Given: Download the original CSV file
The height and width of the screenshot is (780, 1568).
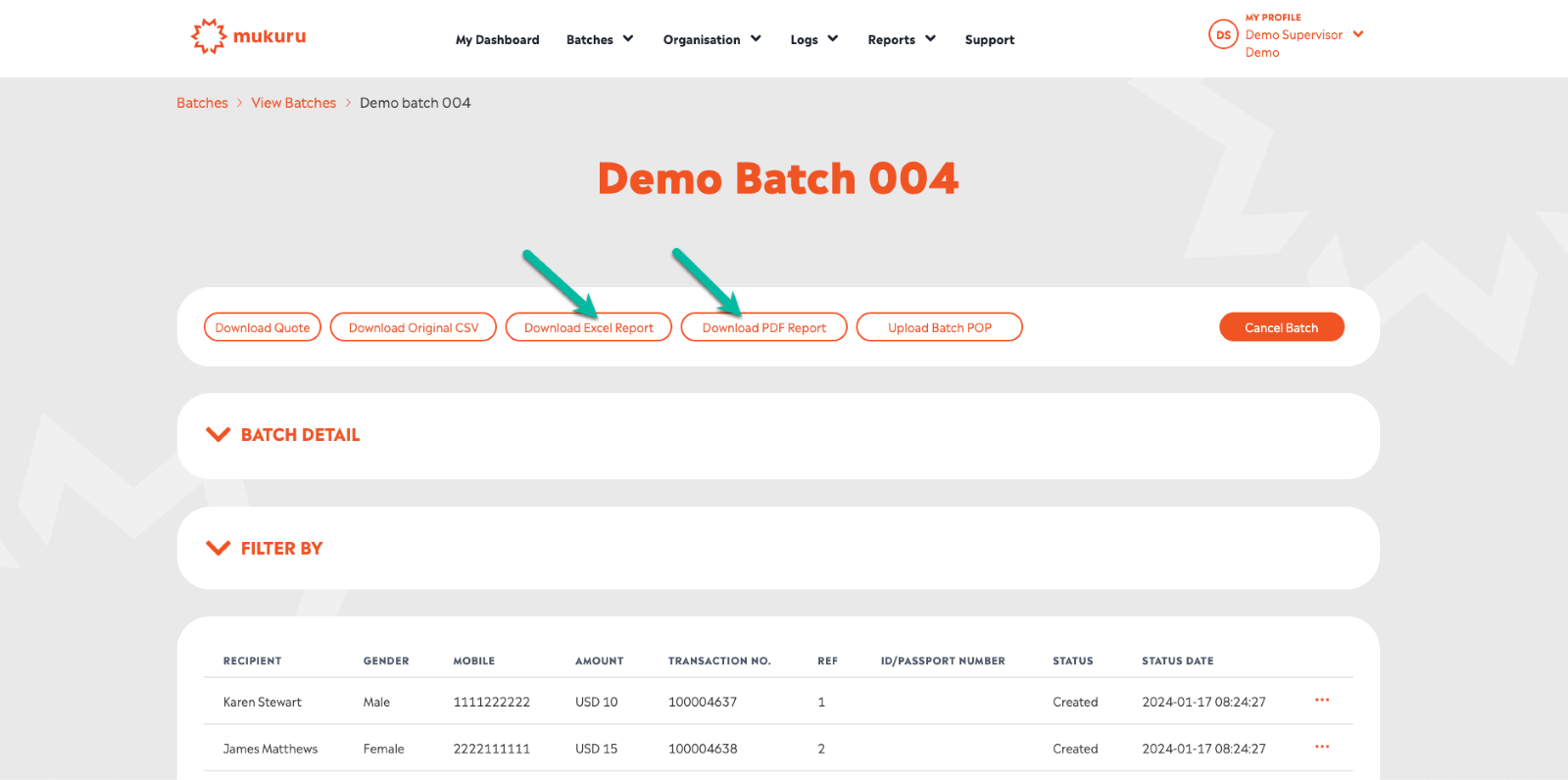Looking at the screenshot, I should pyautogui.click(x=414, y=327).
